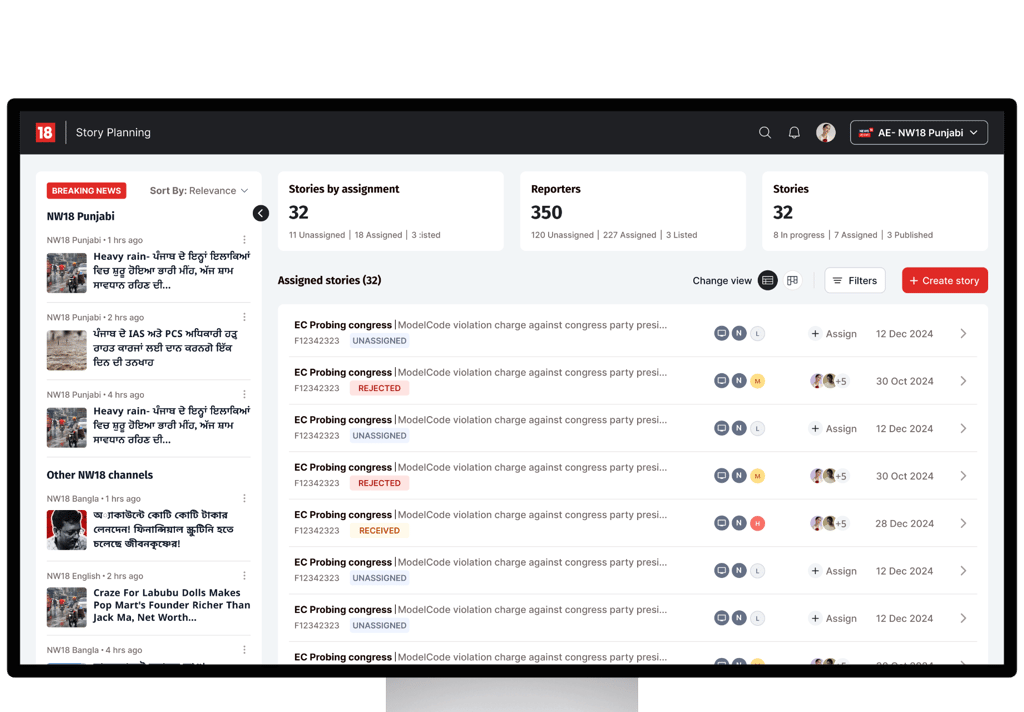This screenshot has width=1024, height=712.
Task: Switch to list view
Action: pos(767,280)
